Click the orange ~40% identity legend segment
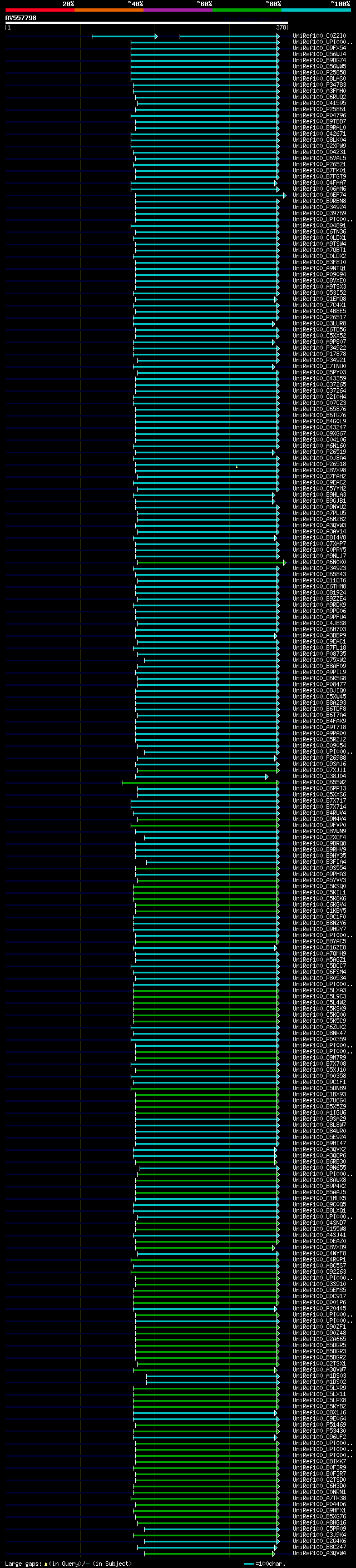 pos(109,10)
